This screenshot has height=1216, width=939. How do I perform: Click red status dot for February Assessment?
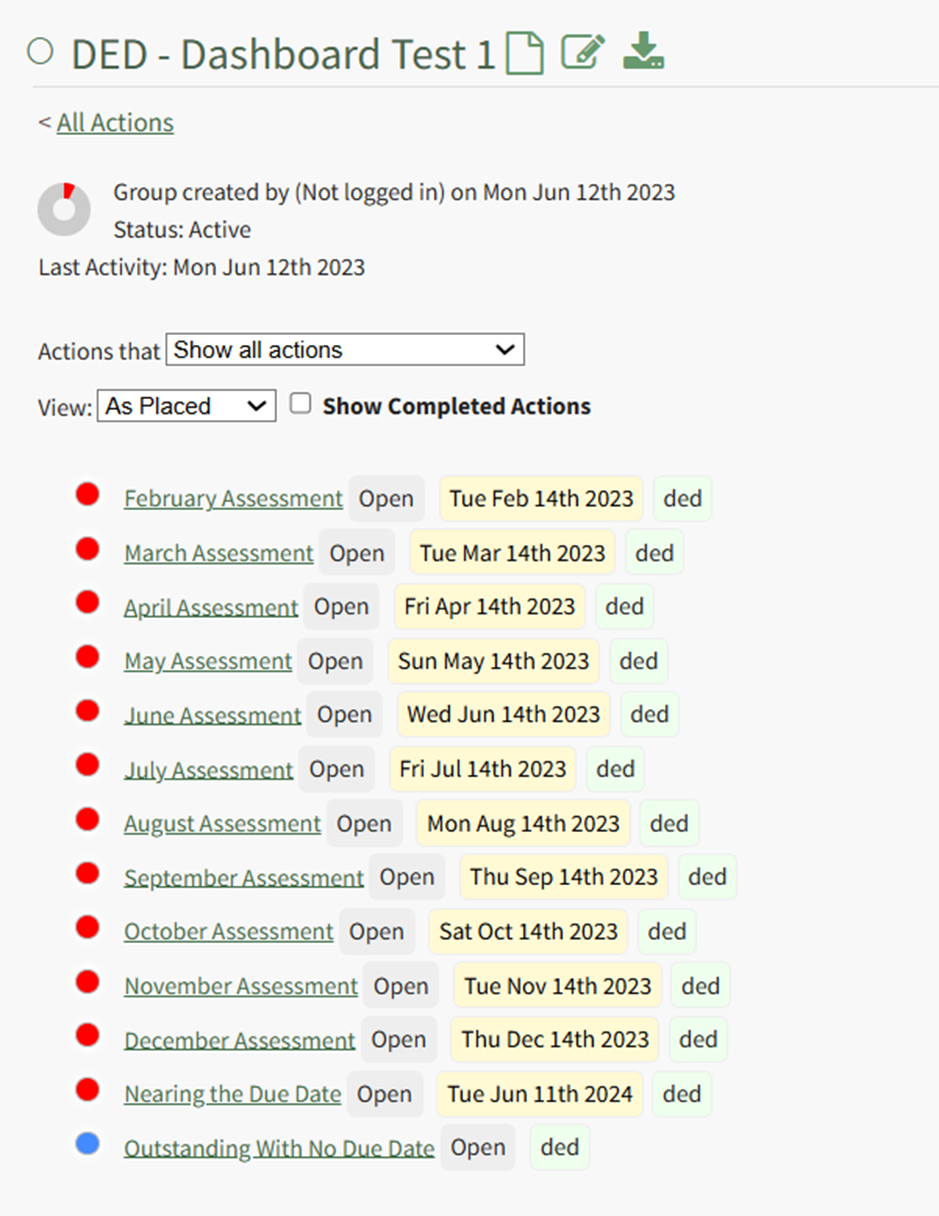(88, 494)
